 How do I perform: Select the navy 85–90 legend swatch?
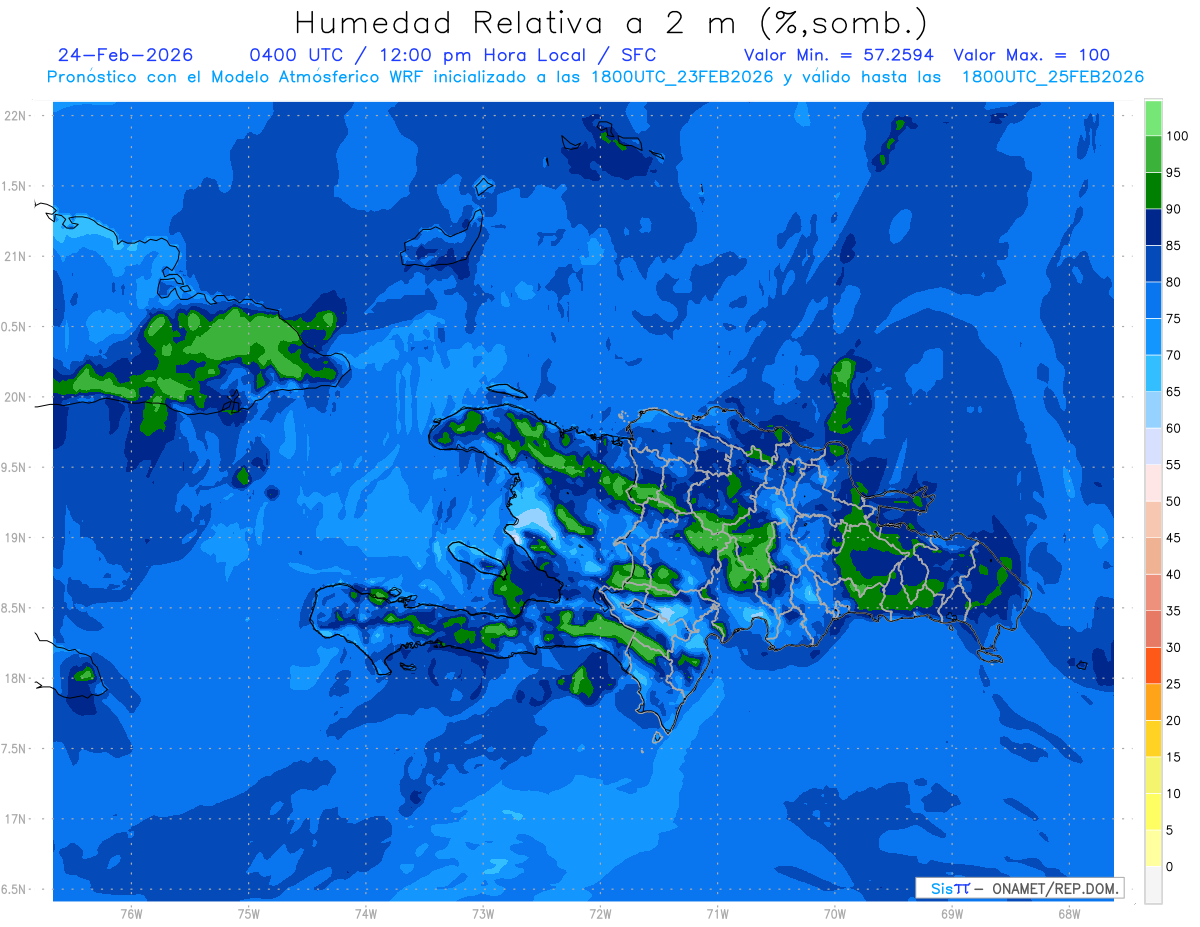[1153, 228]
